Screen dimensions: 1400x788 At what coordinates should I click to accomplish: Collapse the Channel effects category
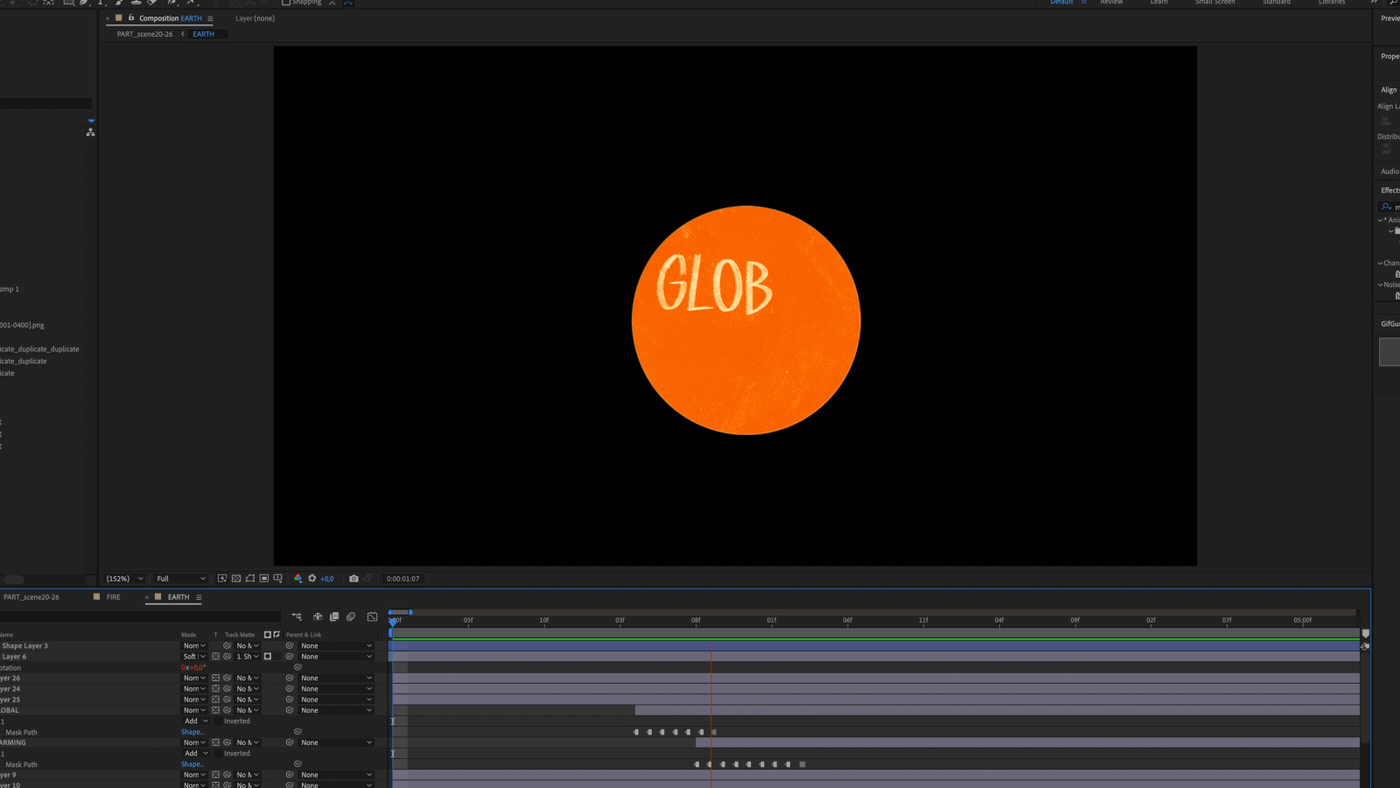point(1381,263)
